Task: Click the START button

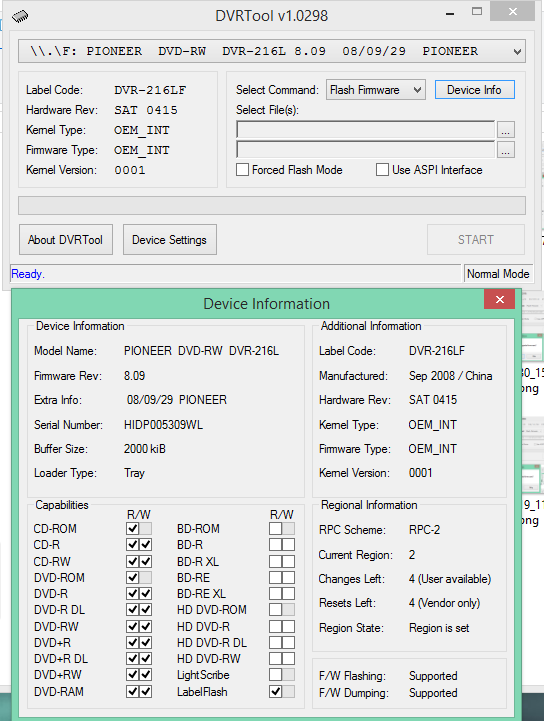Action: (476, 240)
